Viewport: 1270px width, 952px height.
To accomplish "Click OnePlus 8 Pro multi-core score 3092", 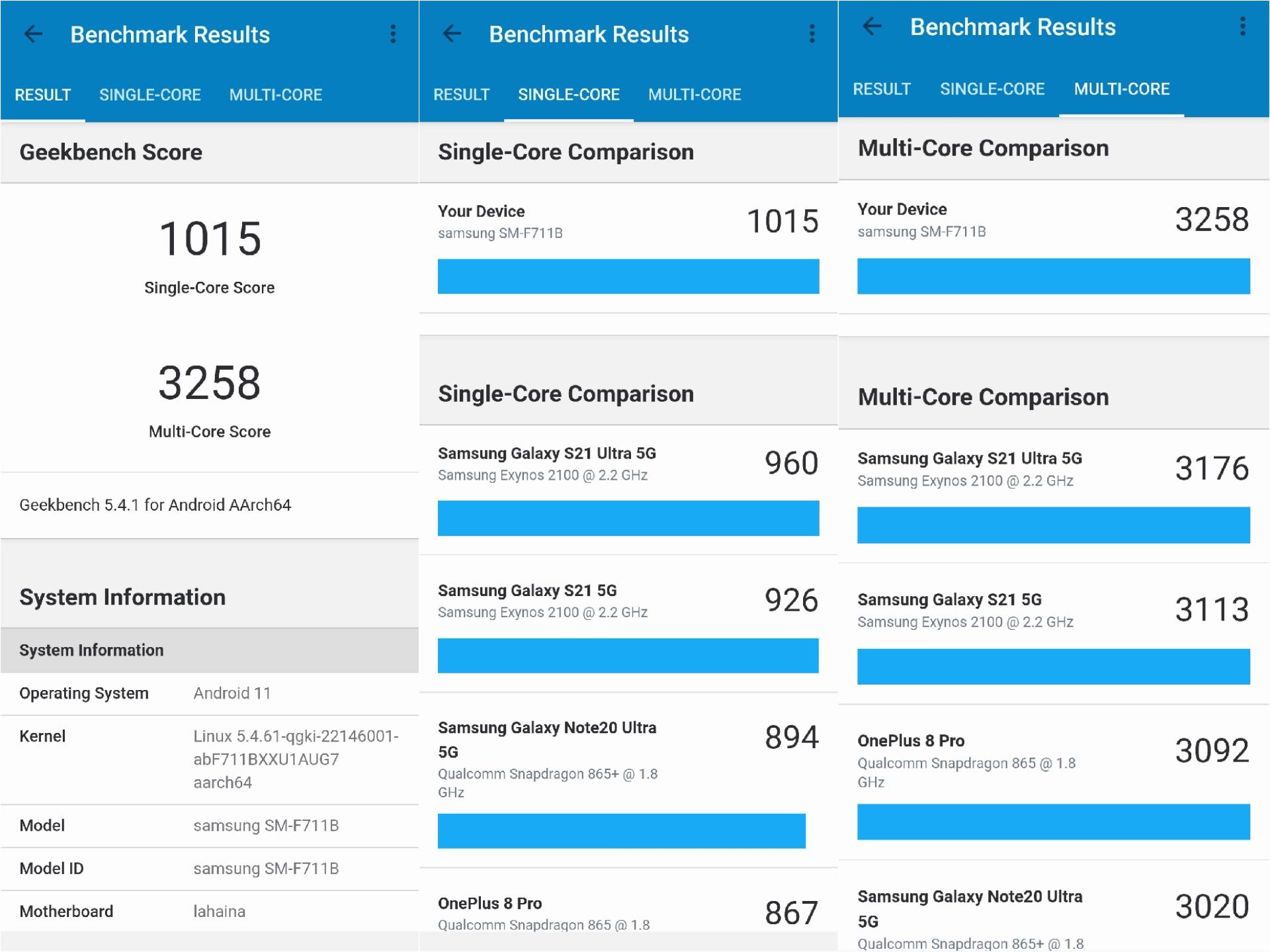I will (1212, 750).
